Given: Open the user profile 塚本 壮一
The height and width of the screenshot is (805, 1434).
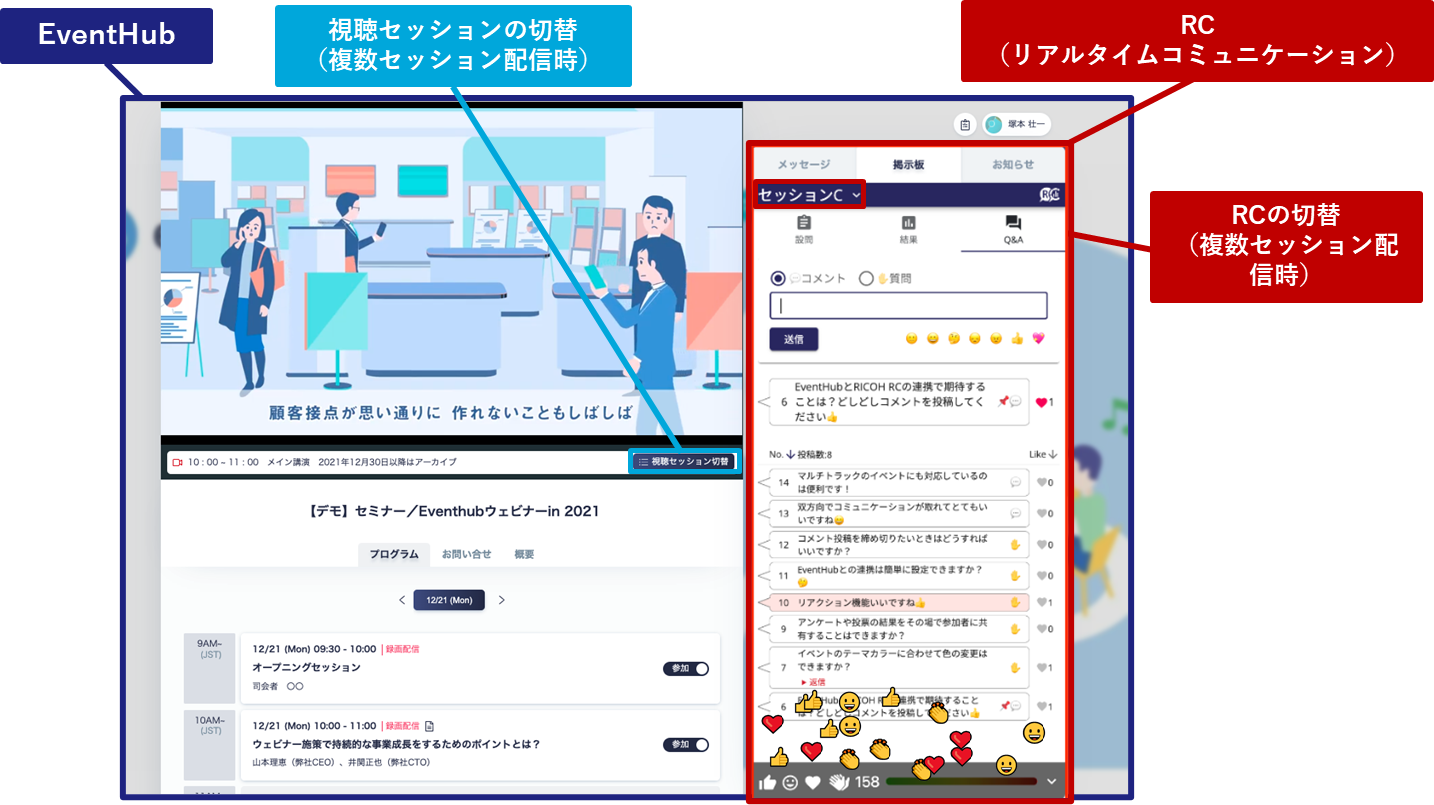Looking at the screenshot, I should click(x=1017, y=125).
